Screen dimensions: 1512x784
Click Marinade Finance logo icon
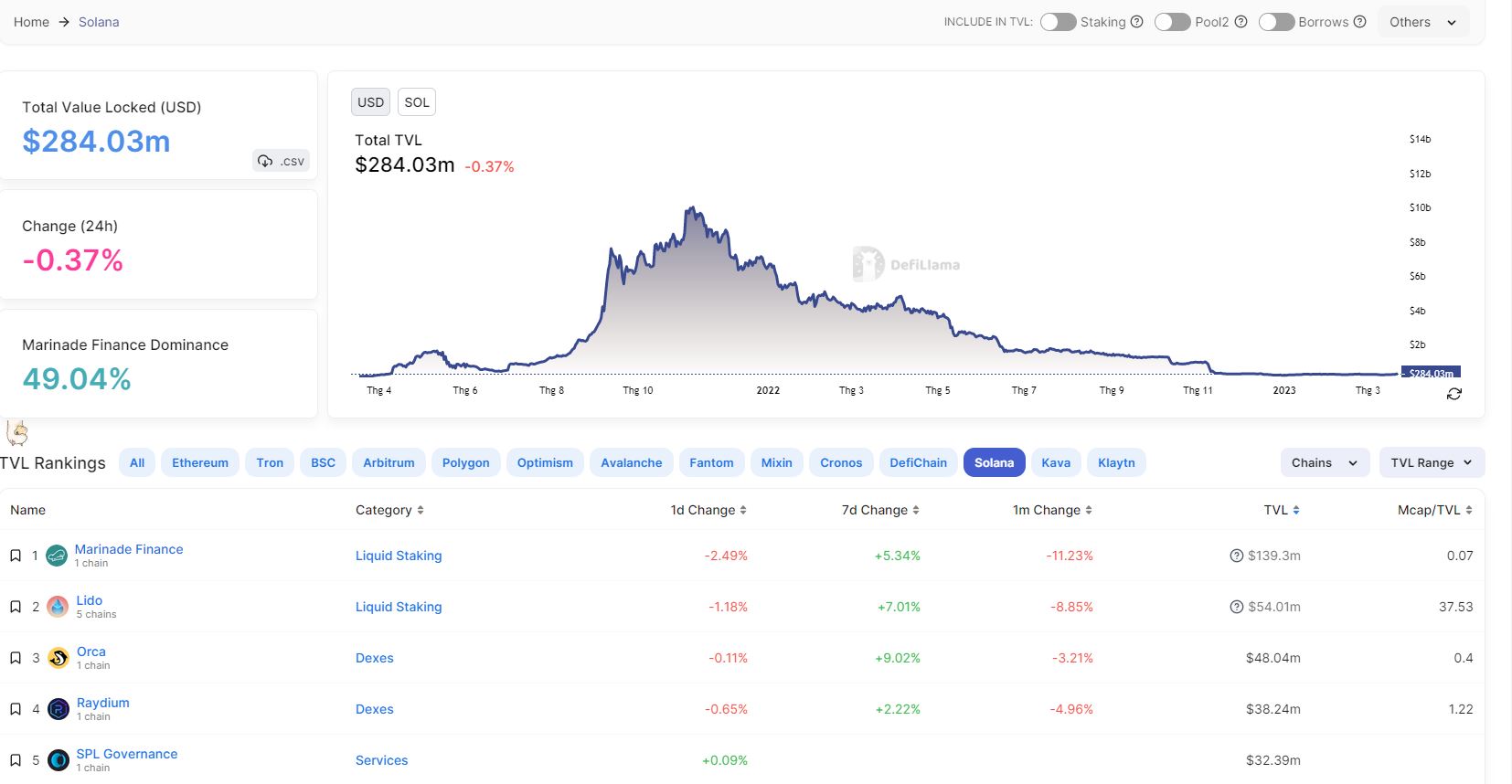(x=57, y=556)
